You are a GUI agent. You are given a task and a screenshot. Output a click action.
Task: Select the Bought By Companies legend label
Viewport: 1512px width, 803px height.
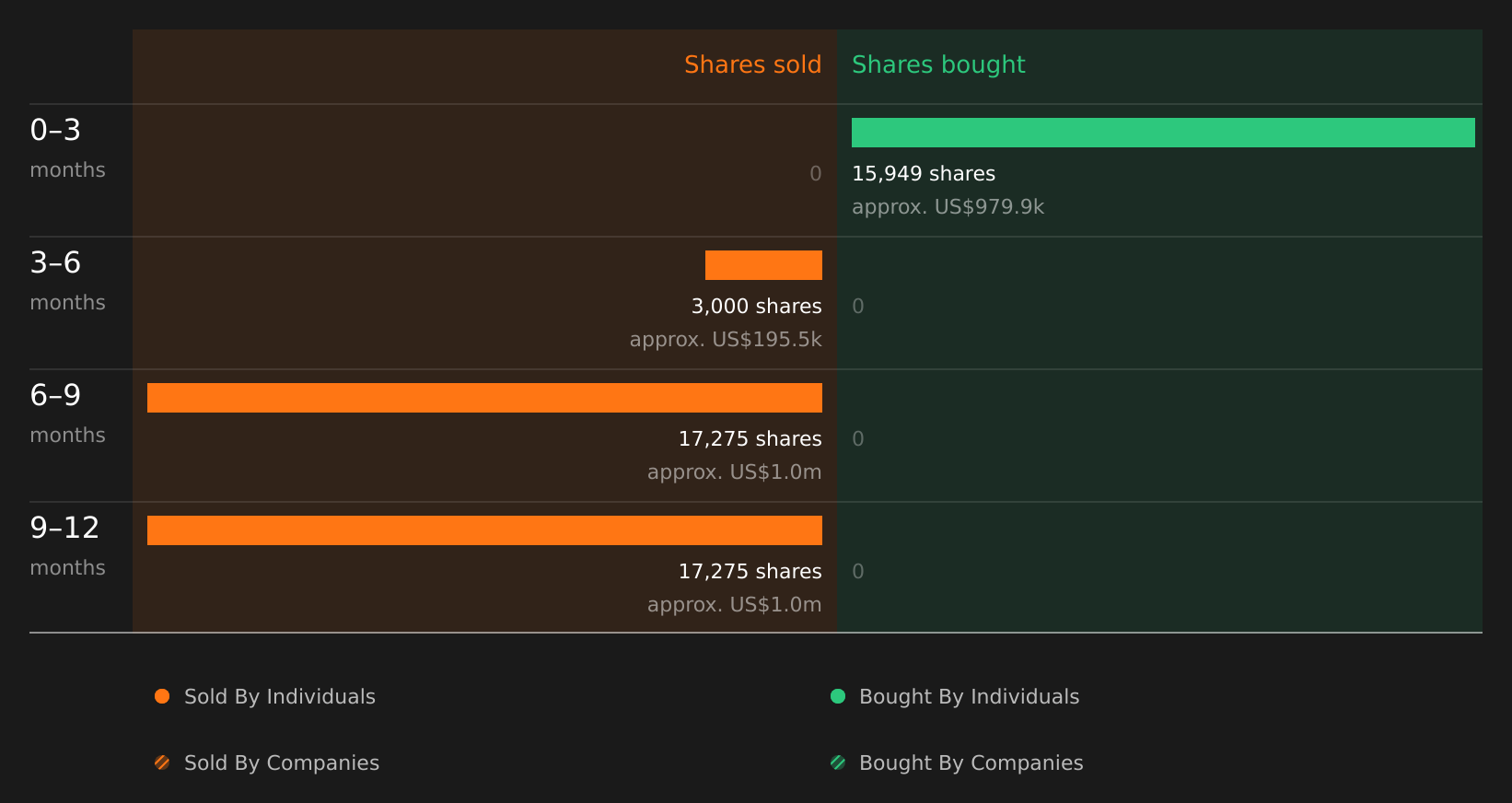tap(971, 763)
